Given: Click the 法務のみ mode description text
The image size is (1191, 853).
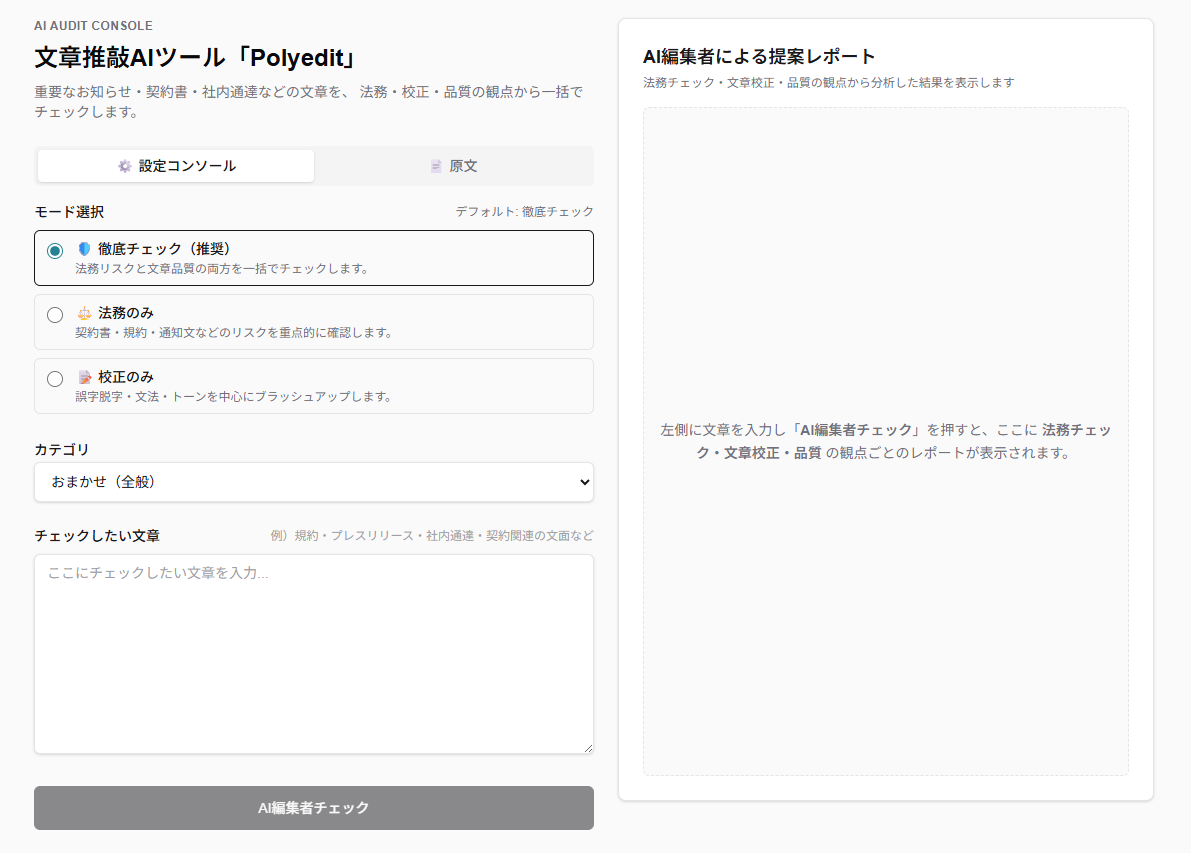Looking at the screenshot, I should (x=234, y=332).
